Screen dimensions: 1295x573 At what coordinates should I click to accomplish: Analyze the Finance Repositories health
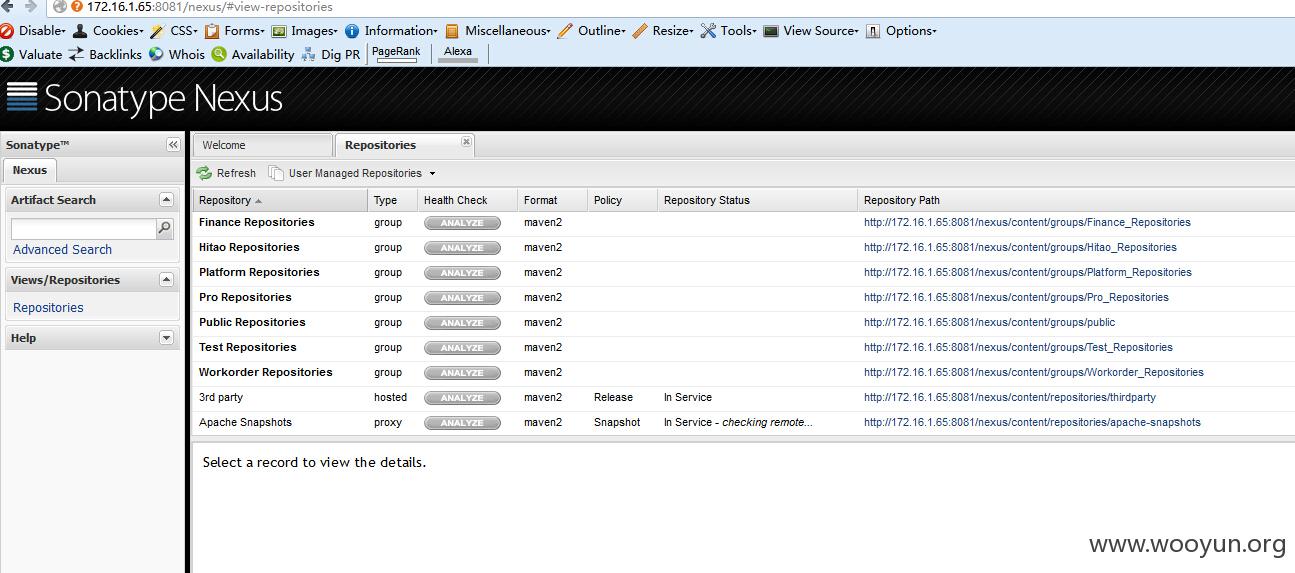462,223
